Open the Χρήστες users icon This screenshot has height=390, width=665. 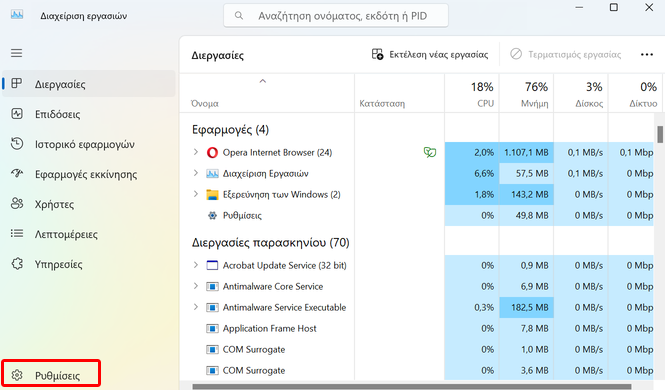pos(17,204)
